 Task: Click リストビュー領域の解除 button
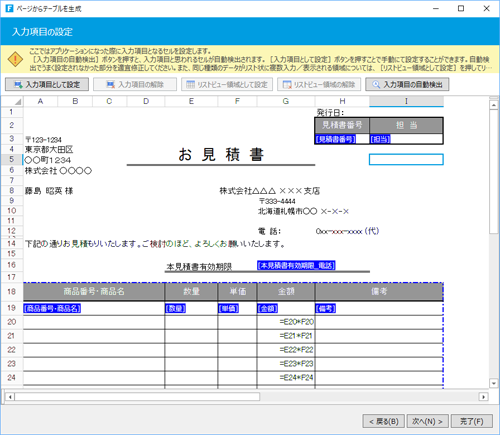click(x=319, y=84)
